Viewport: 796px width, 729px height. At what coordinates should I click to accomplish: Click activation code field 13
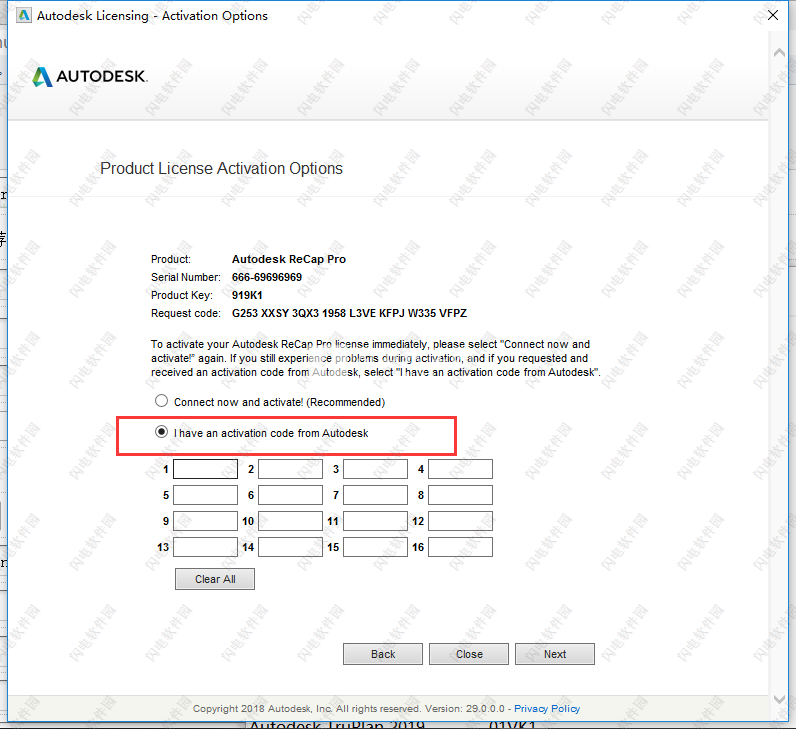click(x=205, y=547)
